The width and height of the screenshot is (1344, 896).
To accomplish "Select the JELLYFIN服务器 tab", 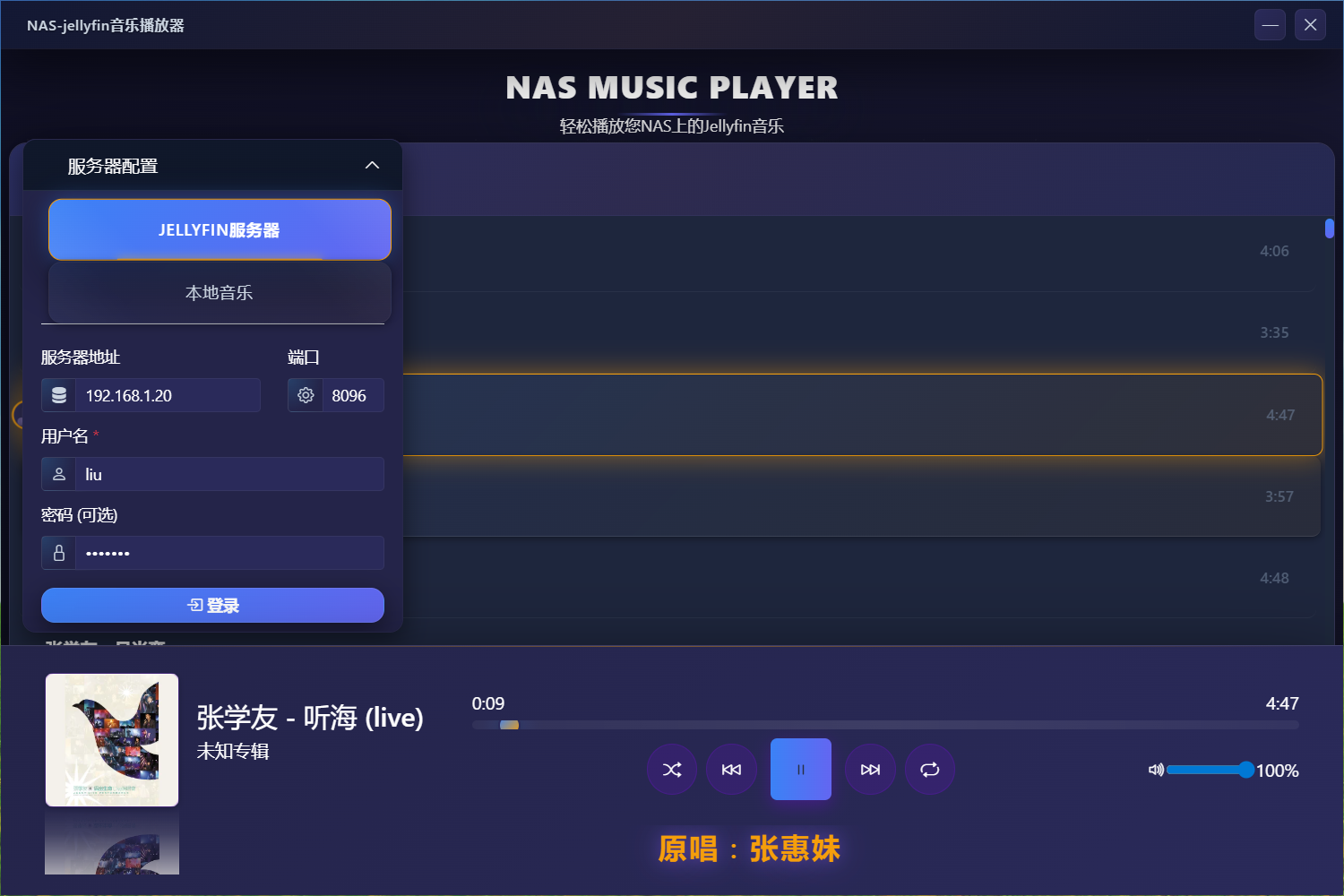I will click(x=220, y=229).
